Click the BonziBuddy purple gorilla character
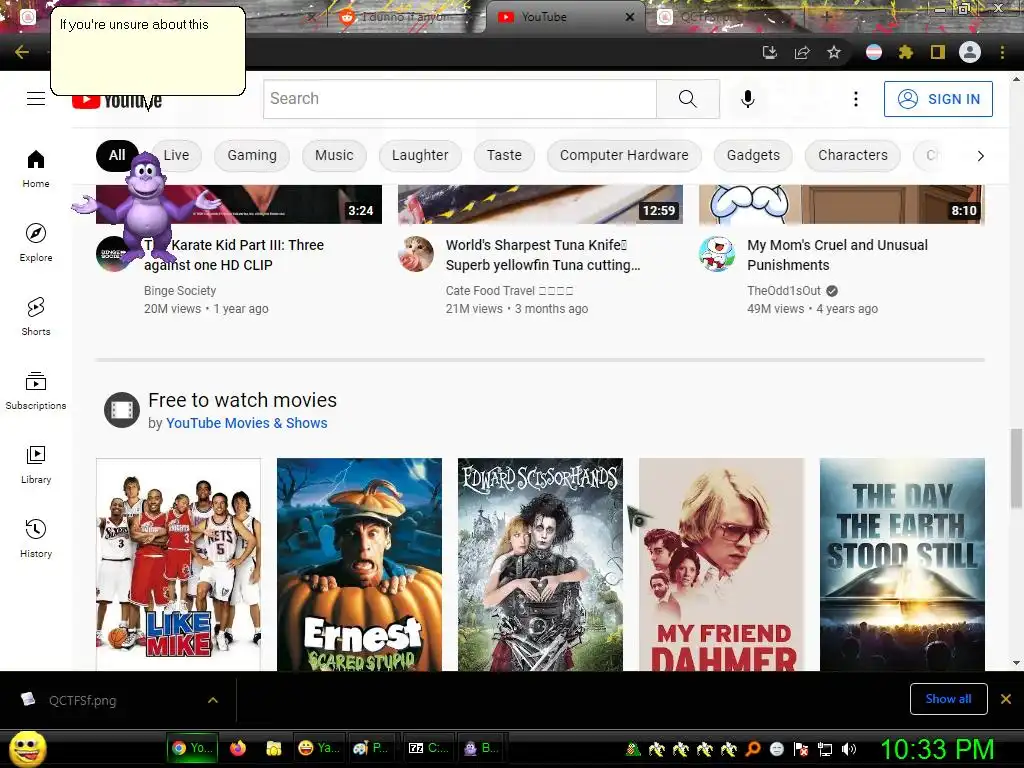Screen dimensions: 1024x768 (x=145, y=206)
